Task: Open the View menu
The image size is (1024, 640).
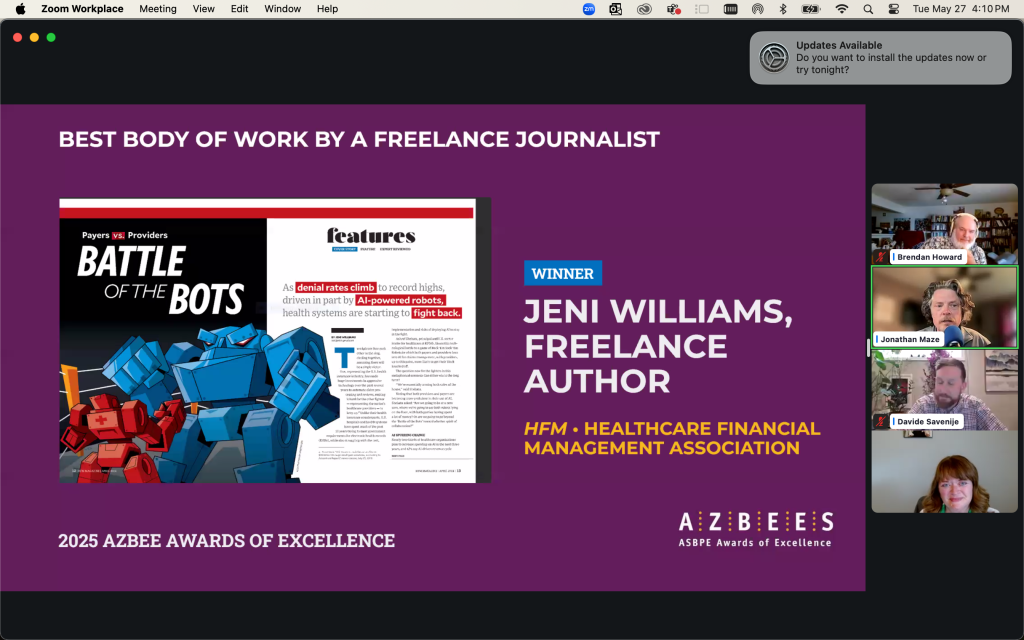Action: [203, 9]
